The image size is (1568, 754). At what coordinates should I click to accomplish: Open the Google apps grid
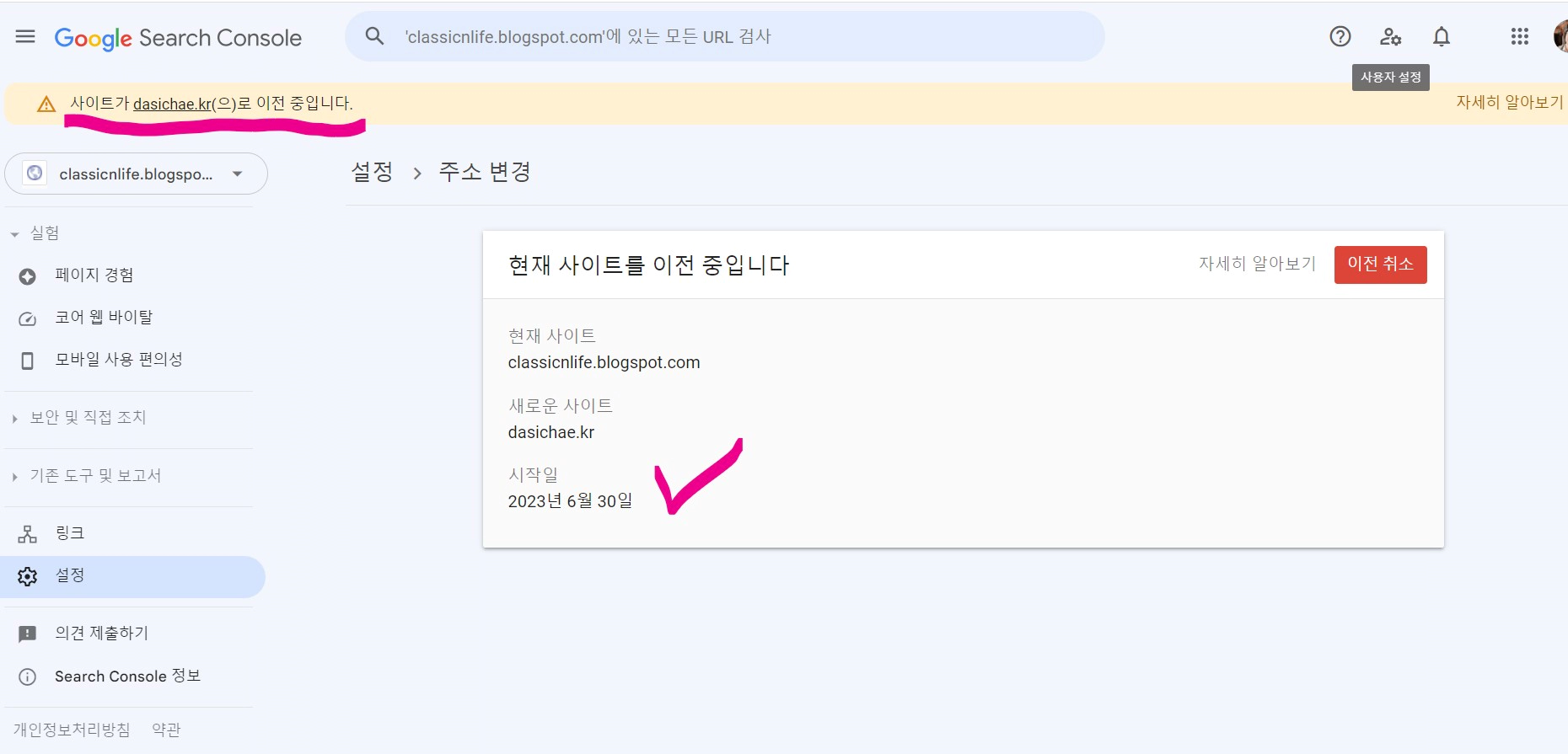pos(1520,36)
